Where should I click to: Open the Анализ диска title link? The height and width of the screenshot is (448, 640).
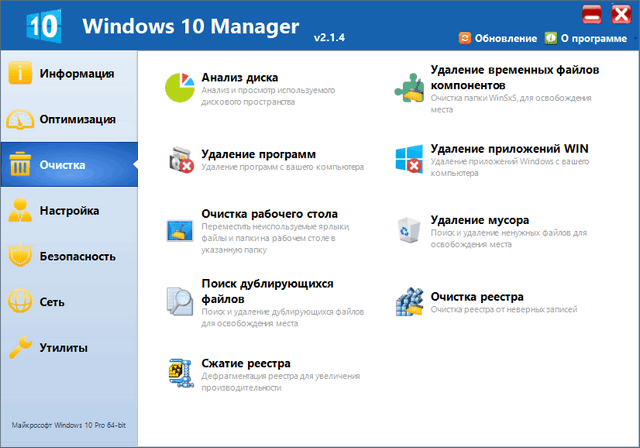click(x=239, y=77)
